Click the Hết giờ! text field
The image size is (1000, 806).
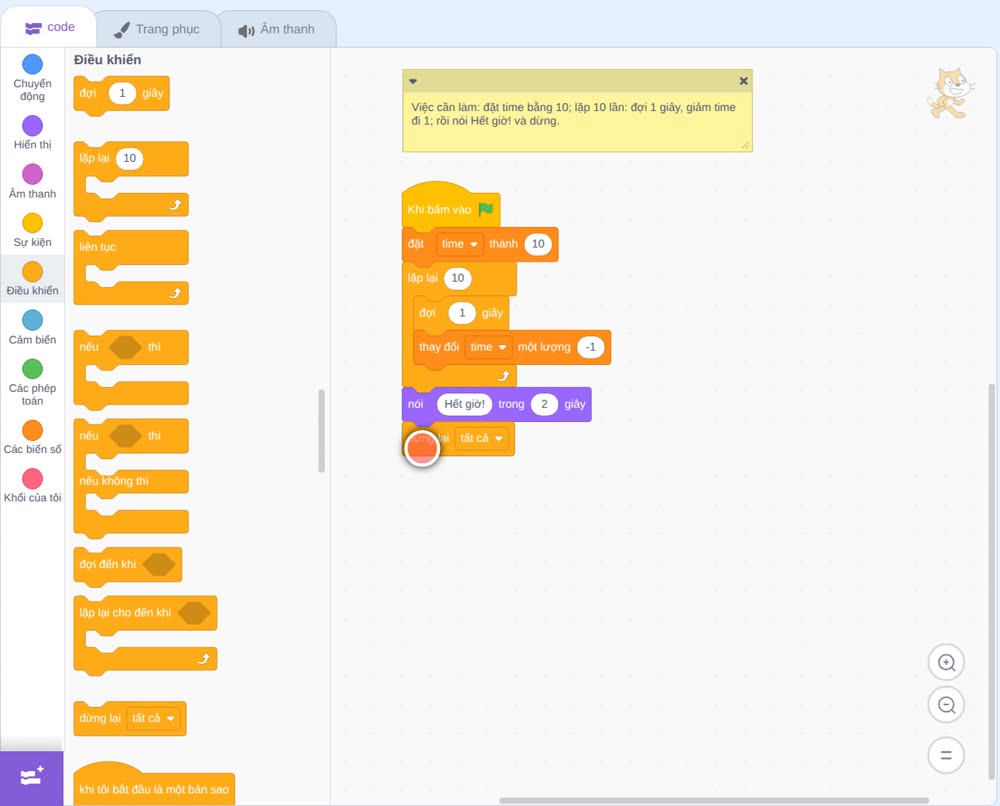point(464,404)
